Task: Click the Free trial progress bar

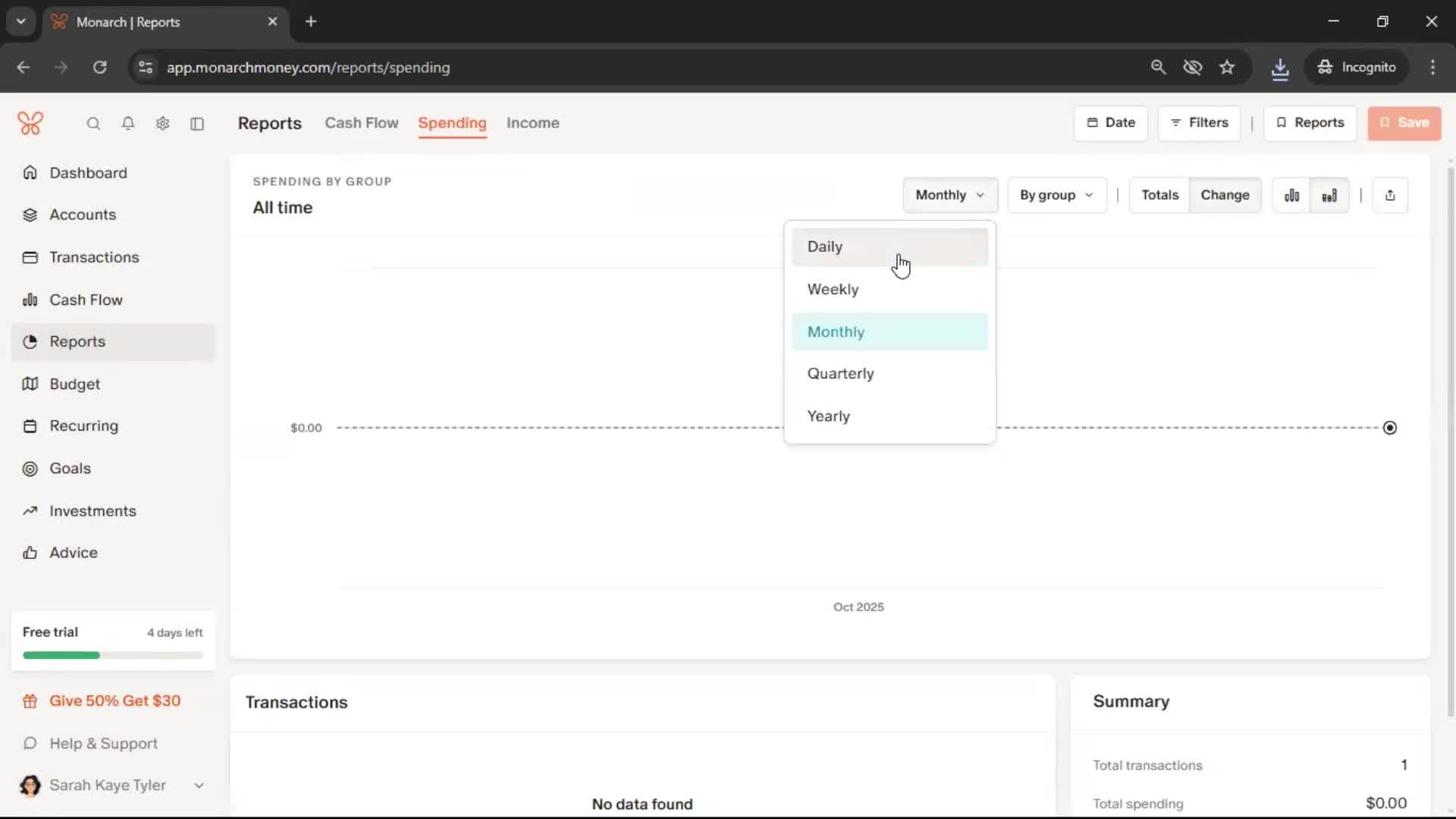Action: pos(113,655)
